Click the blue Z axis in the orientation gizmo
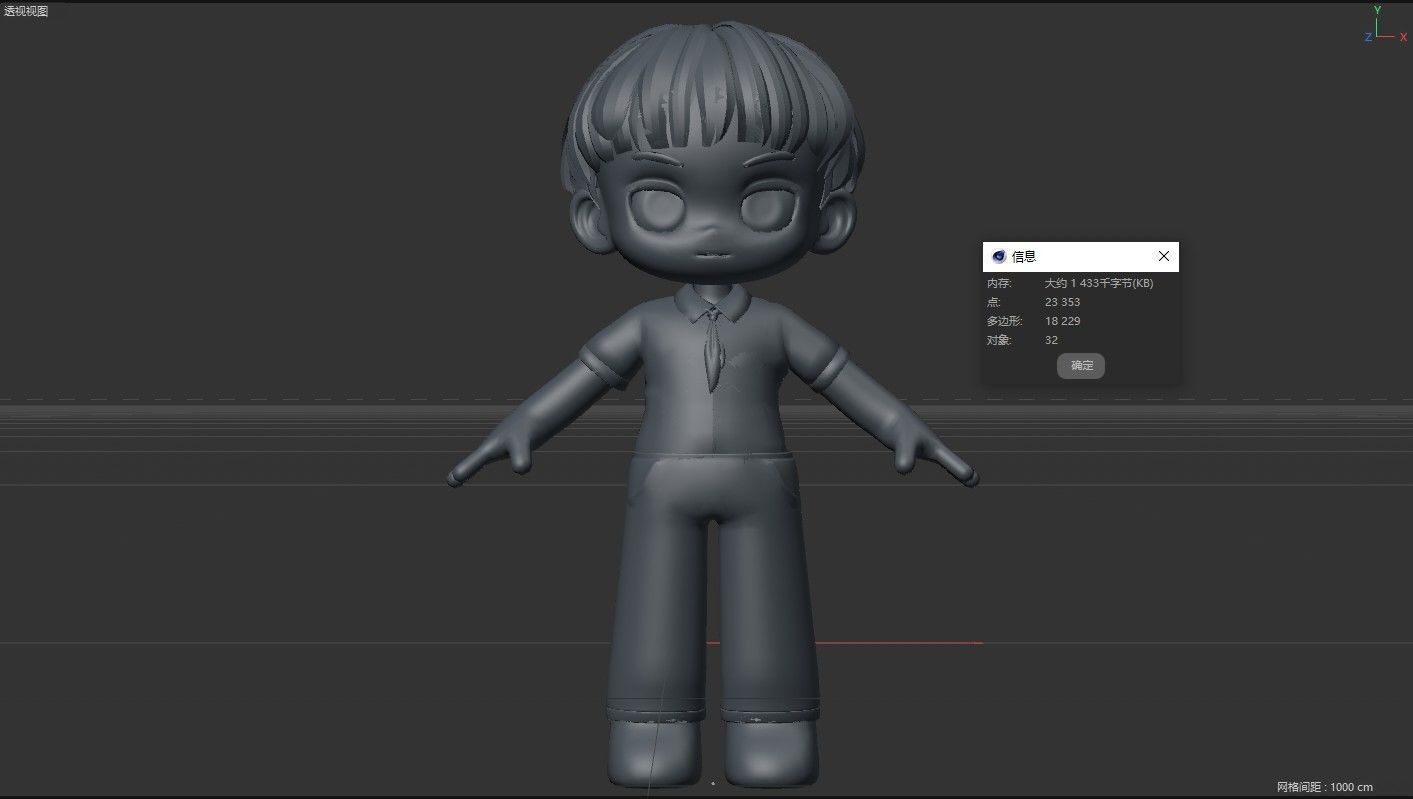Image resolution: width=1413 pixels, height=799 pixels. tap(1367, 36)
